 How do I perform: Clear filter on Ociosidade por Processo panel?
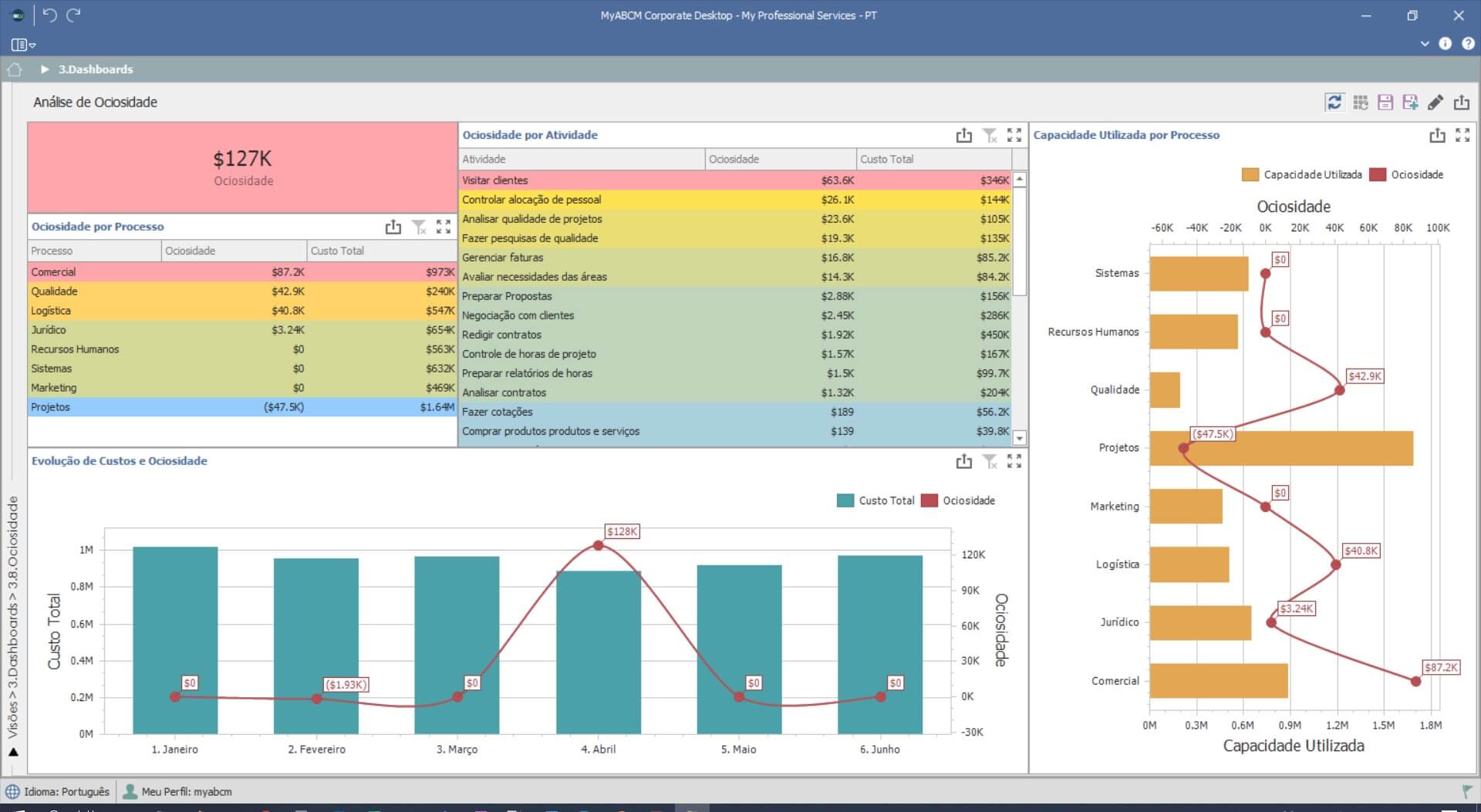pos(419,227)
